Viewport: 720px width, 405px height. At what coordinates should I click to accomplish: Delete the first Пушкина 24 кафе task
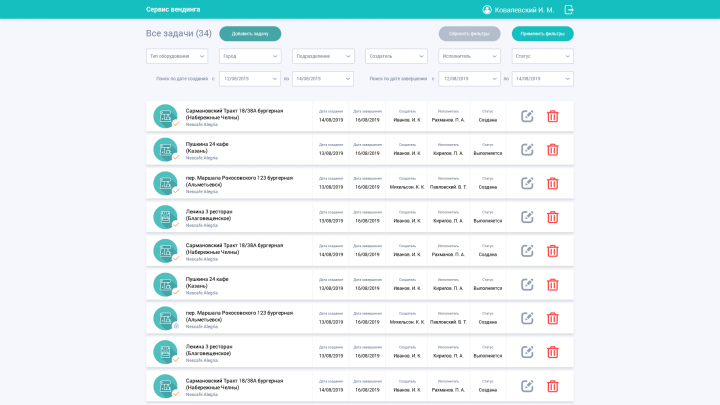pos(552,150)
